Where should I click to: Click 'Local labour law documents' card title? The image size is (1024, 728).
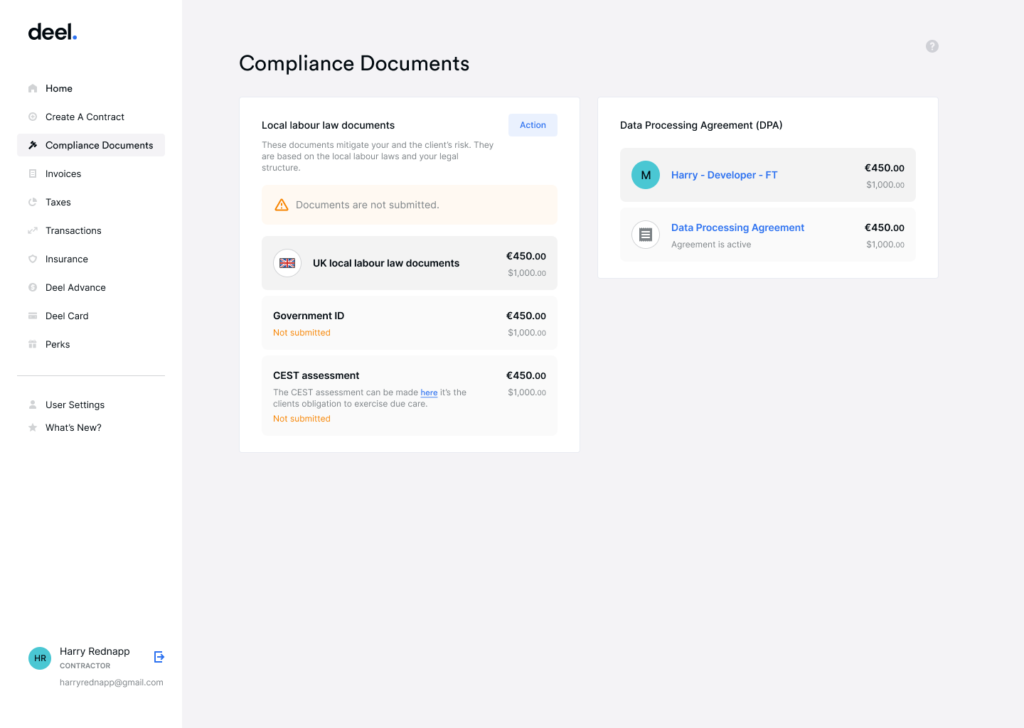[328, 125]
